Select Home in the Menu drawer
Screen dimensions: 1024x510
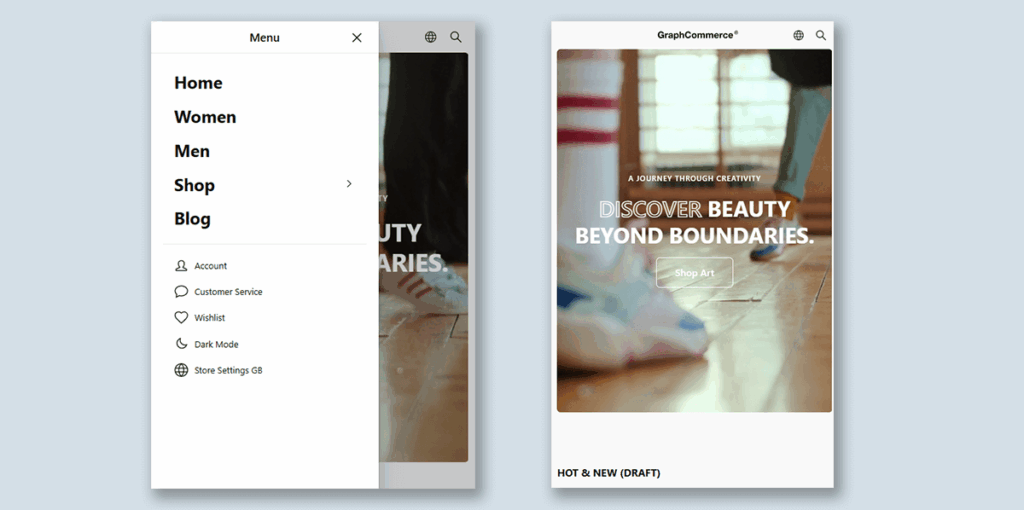(x=198, y=83)
